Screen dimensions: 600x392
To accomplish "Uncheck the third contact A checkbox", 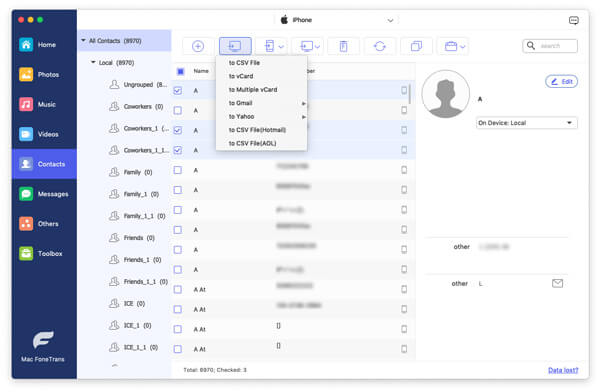I will point(178,131).
